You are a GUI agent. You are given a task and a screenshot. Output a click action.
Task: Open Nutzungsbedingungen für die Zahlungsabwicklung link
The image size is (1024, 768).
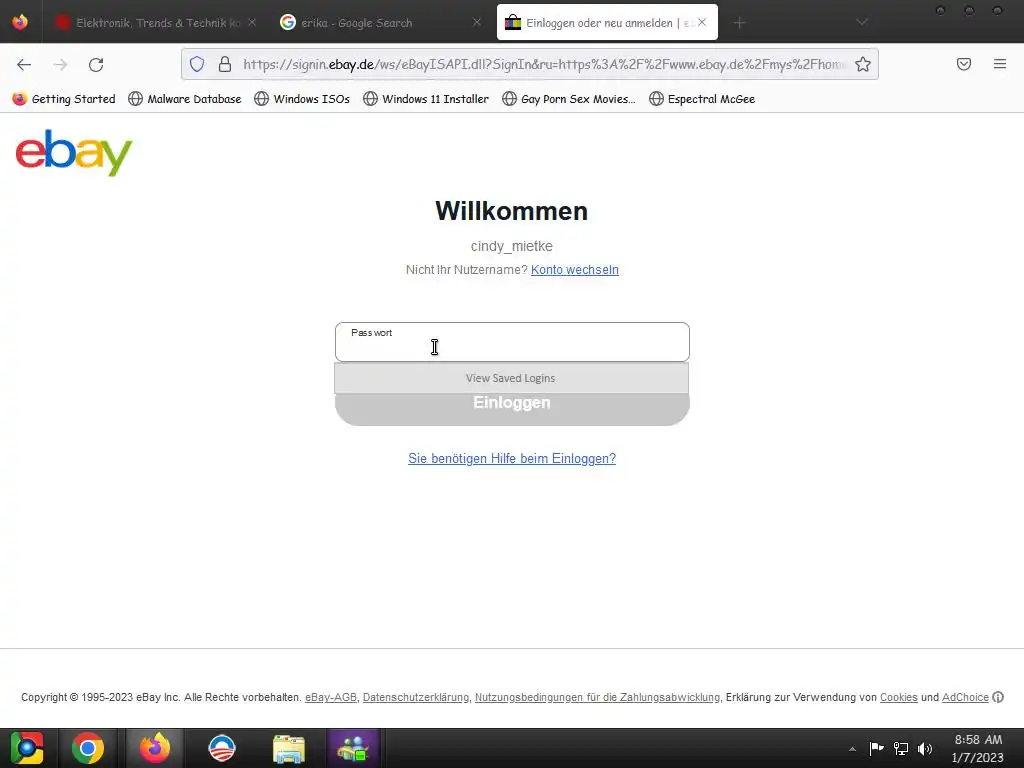tap(598, 697)
